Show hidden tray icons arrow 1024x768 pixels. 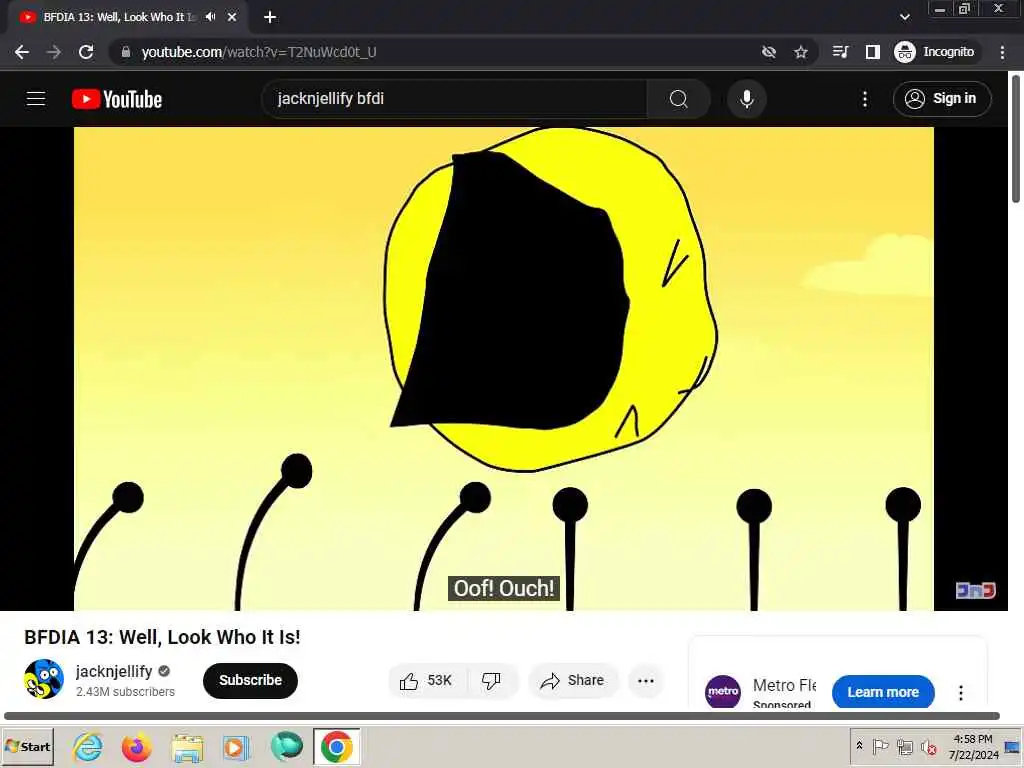click(x=859, y=746)
